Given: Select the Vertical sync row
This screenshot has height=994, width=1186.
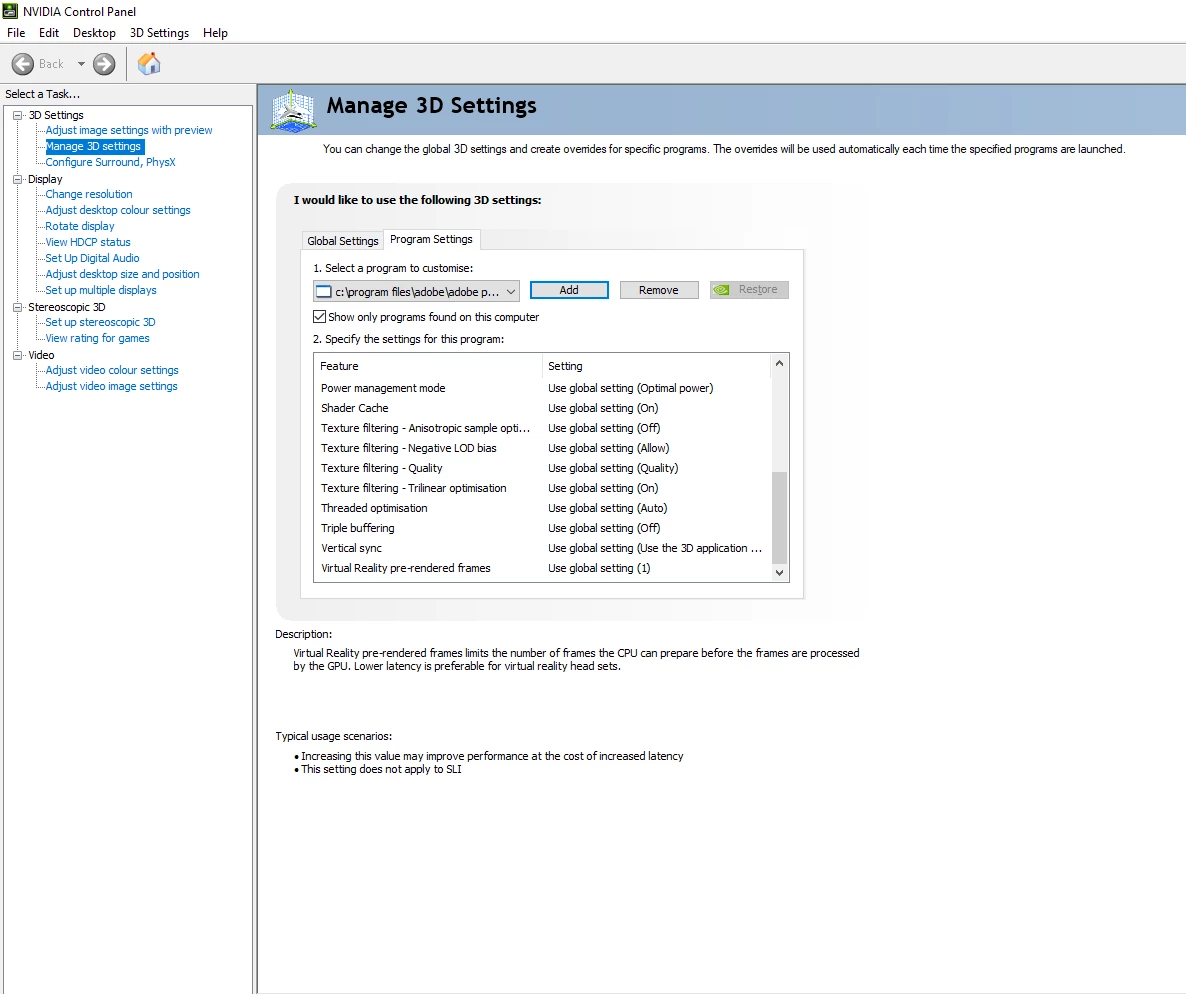Looking at the screenshot, I should [542, 548].
